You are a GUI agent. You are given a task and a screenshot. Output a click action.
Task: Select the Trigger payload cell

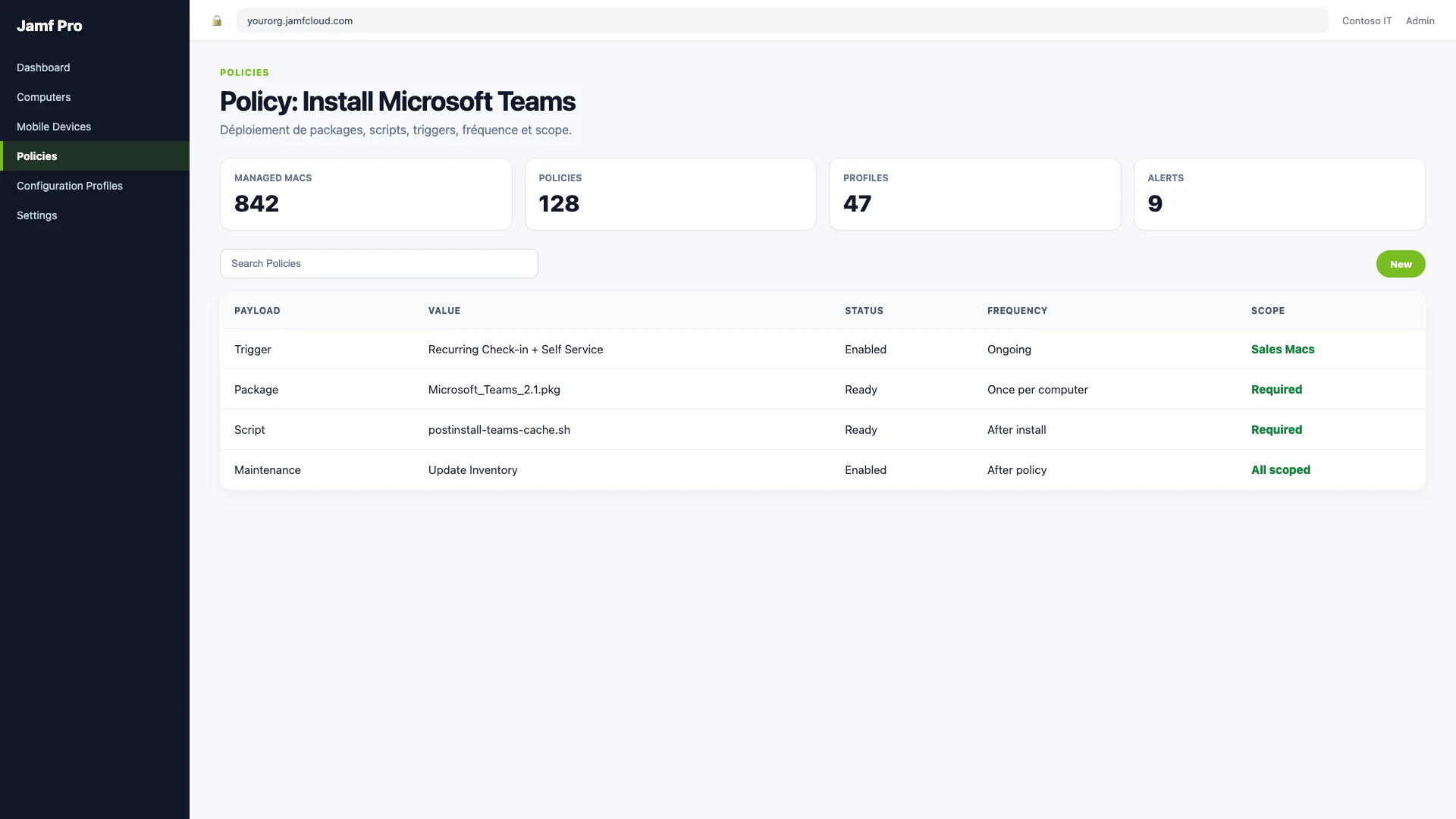coord(253,349)
